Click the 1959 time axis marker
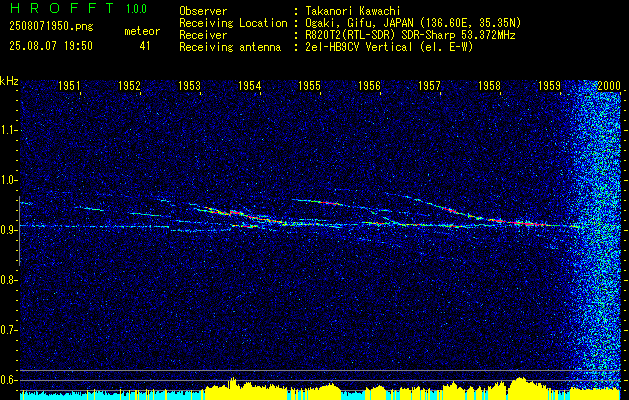The width and height of the screenshot is (629, 400). tap(550, 85)
